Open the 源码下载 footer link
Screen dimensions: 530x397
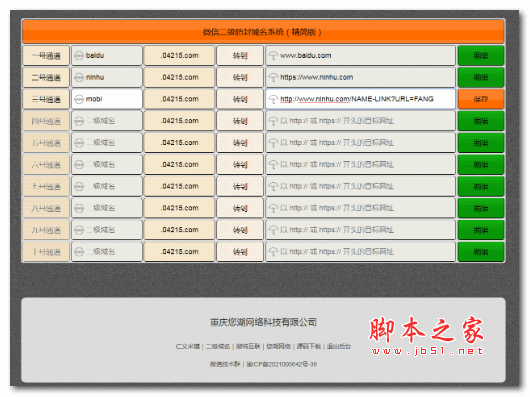click(x=309, y=346)
